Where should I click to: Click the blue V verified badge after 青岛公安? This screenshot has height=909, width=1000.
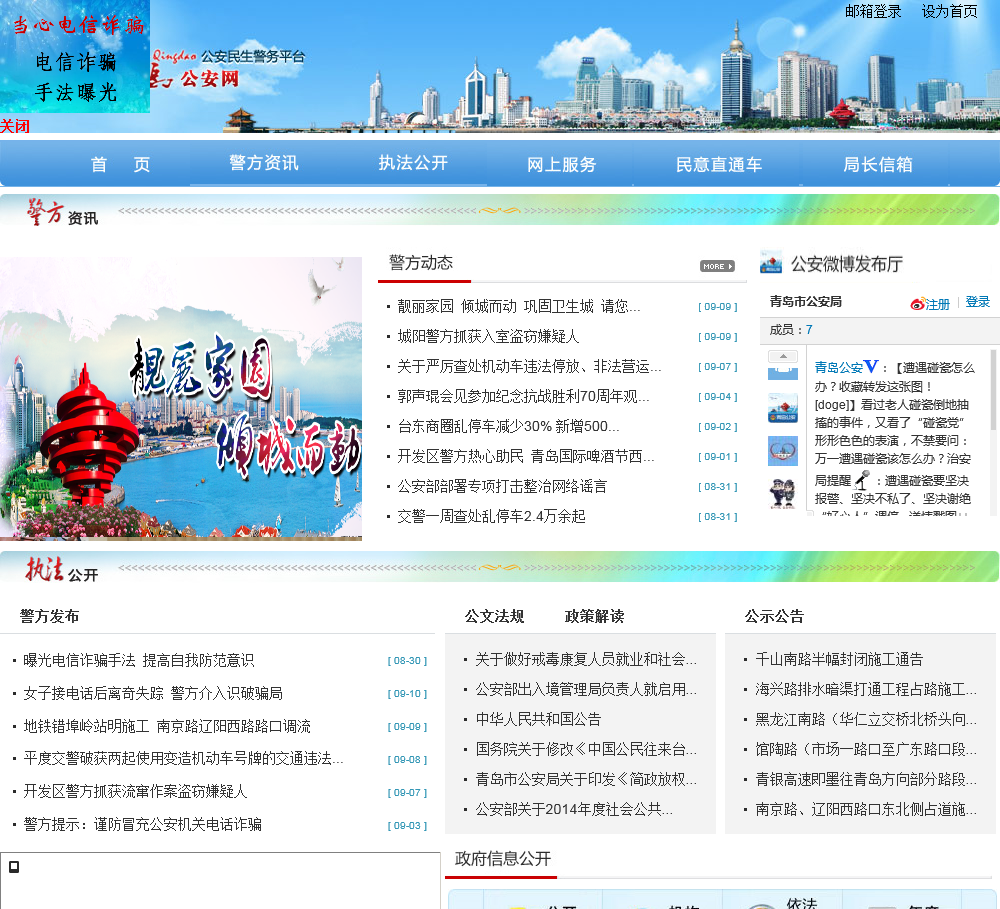(871, 366)
